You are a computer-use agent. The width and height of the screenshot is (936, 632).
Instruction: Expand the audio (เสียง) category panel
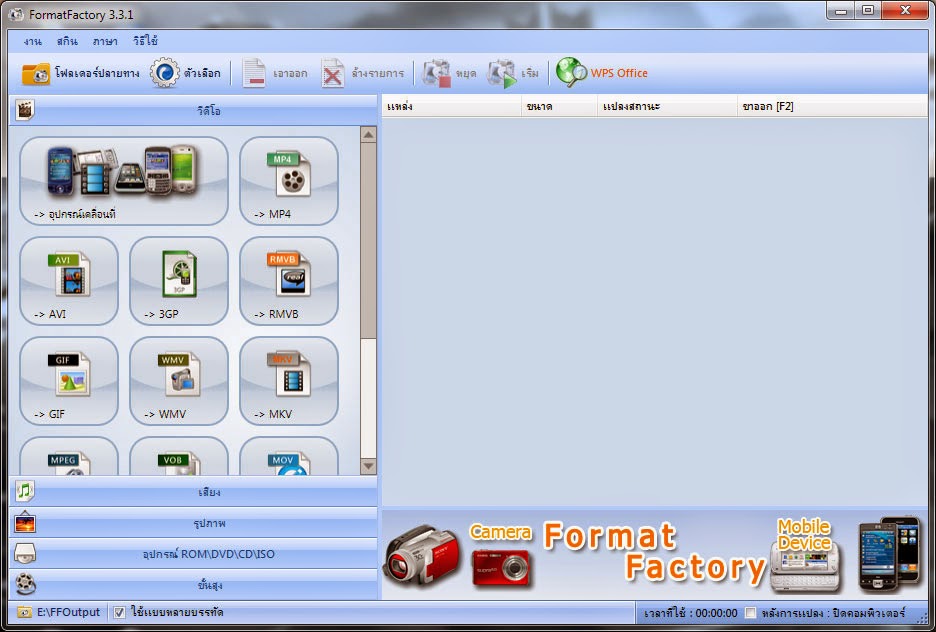click(x=193, y=492)
